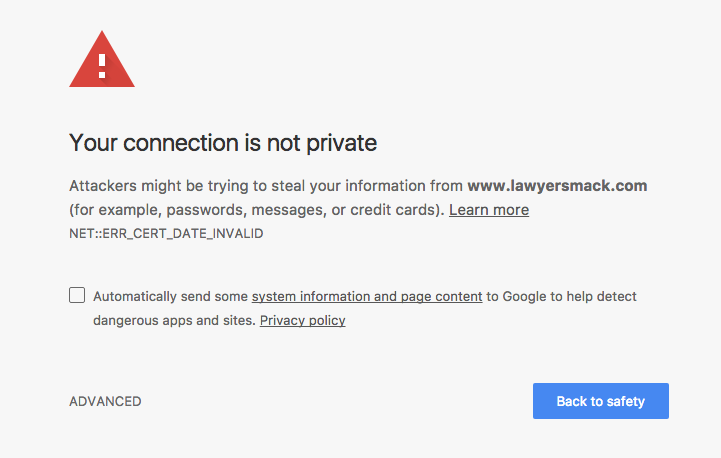Click the 'dangerous apps and sites' text

tap(173, 321)
